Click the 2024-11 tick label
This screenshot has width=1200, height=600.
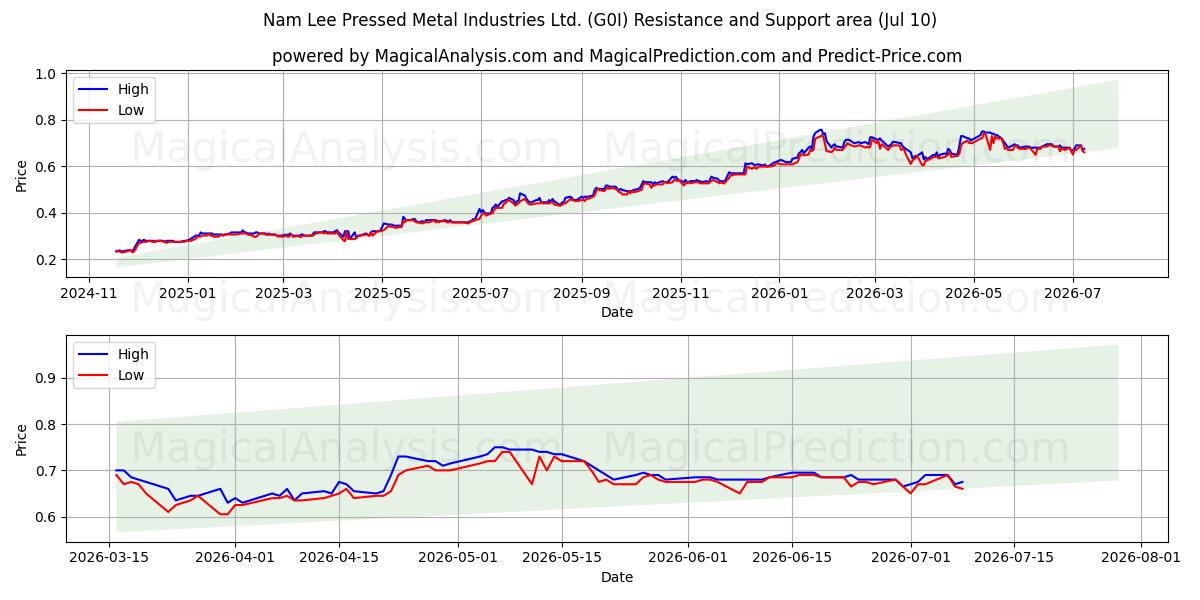pos(89,293)
